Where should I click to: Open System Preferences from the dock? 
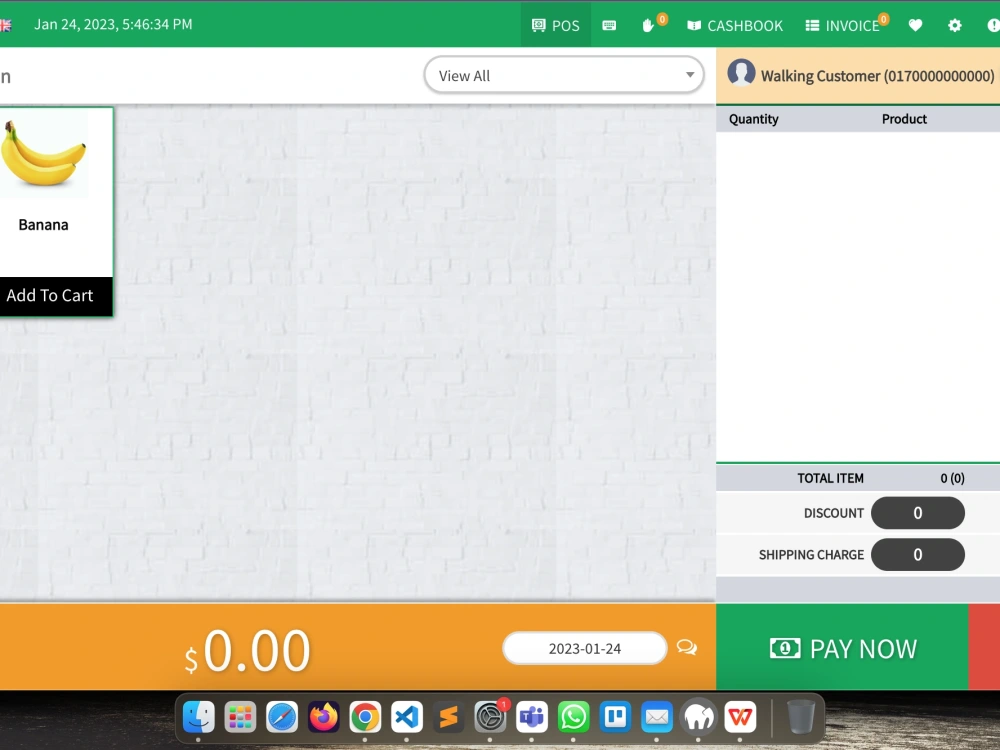[490, 717]
